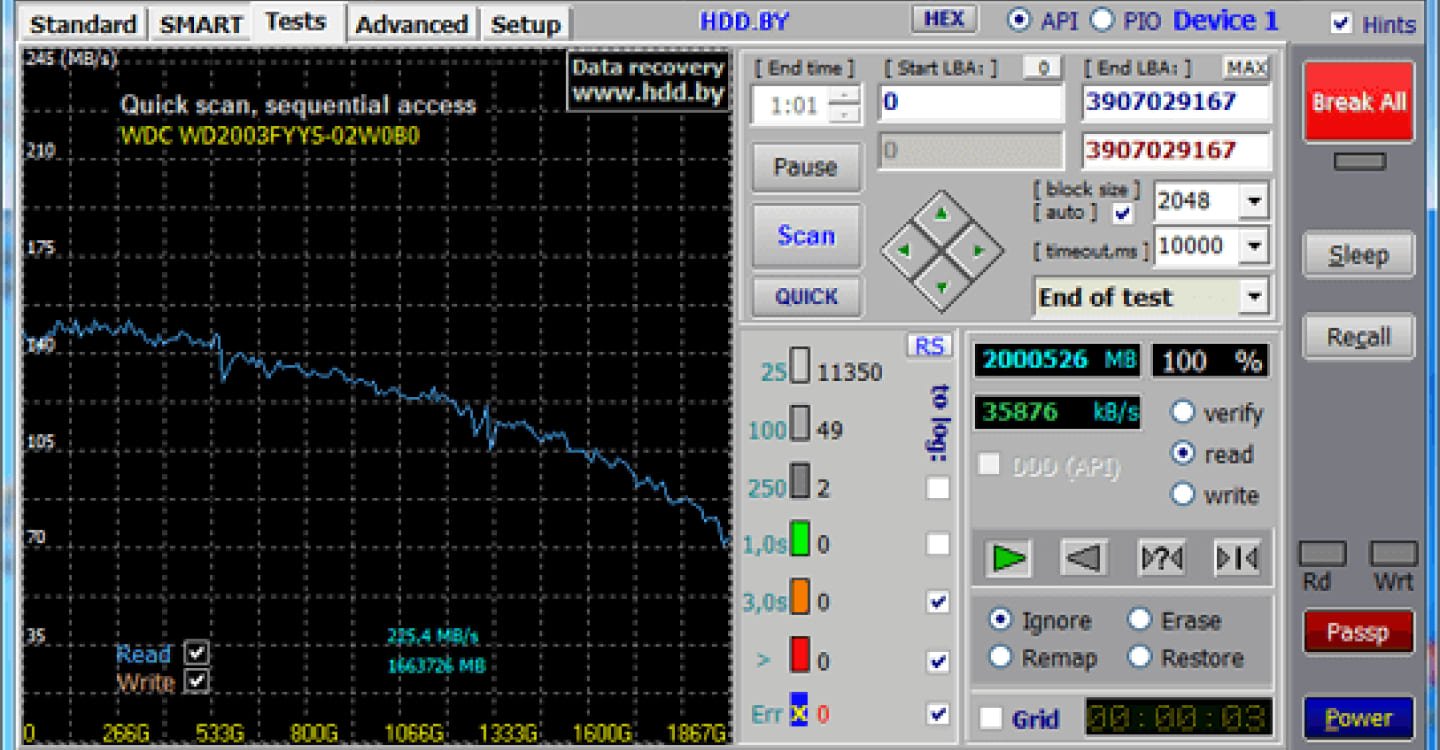Viewport: 1440px width, 750px height.
Task: Click the End LBA 3907029167 input field
Action: coord(1176,102)
